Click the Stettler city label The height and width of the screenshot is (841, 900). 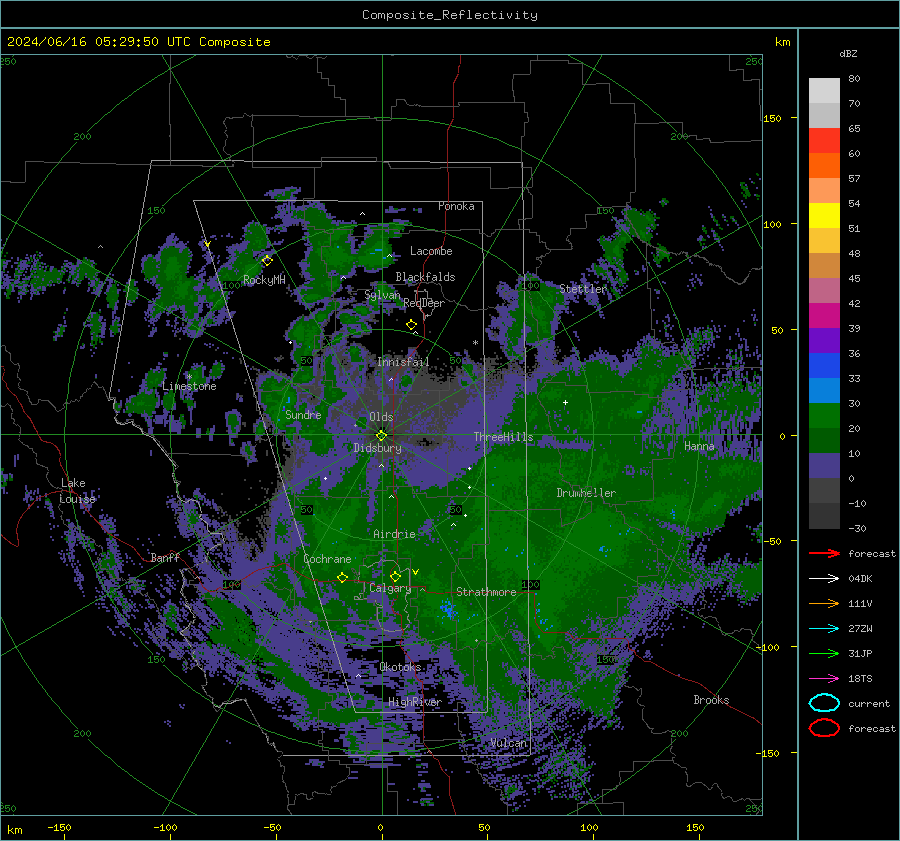click(583, 289)
